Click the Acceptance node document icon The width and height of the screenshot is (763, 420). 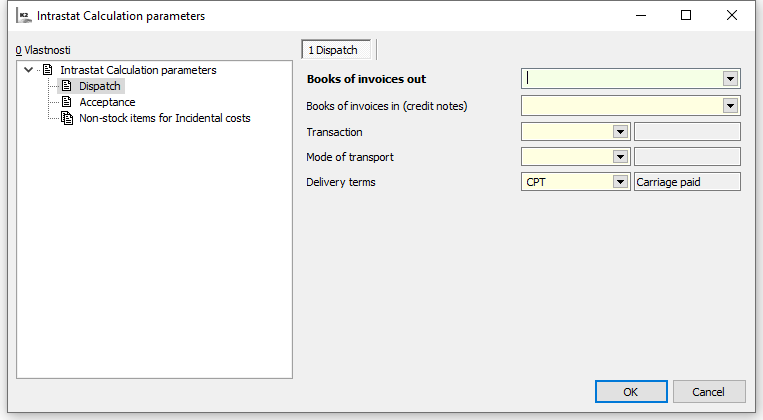click(x=67, y=102)
